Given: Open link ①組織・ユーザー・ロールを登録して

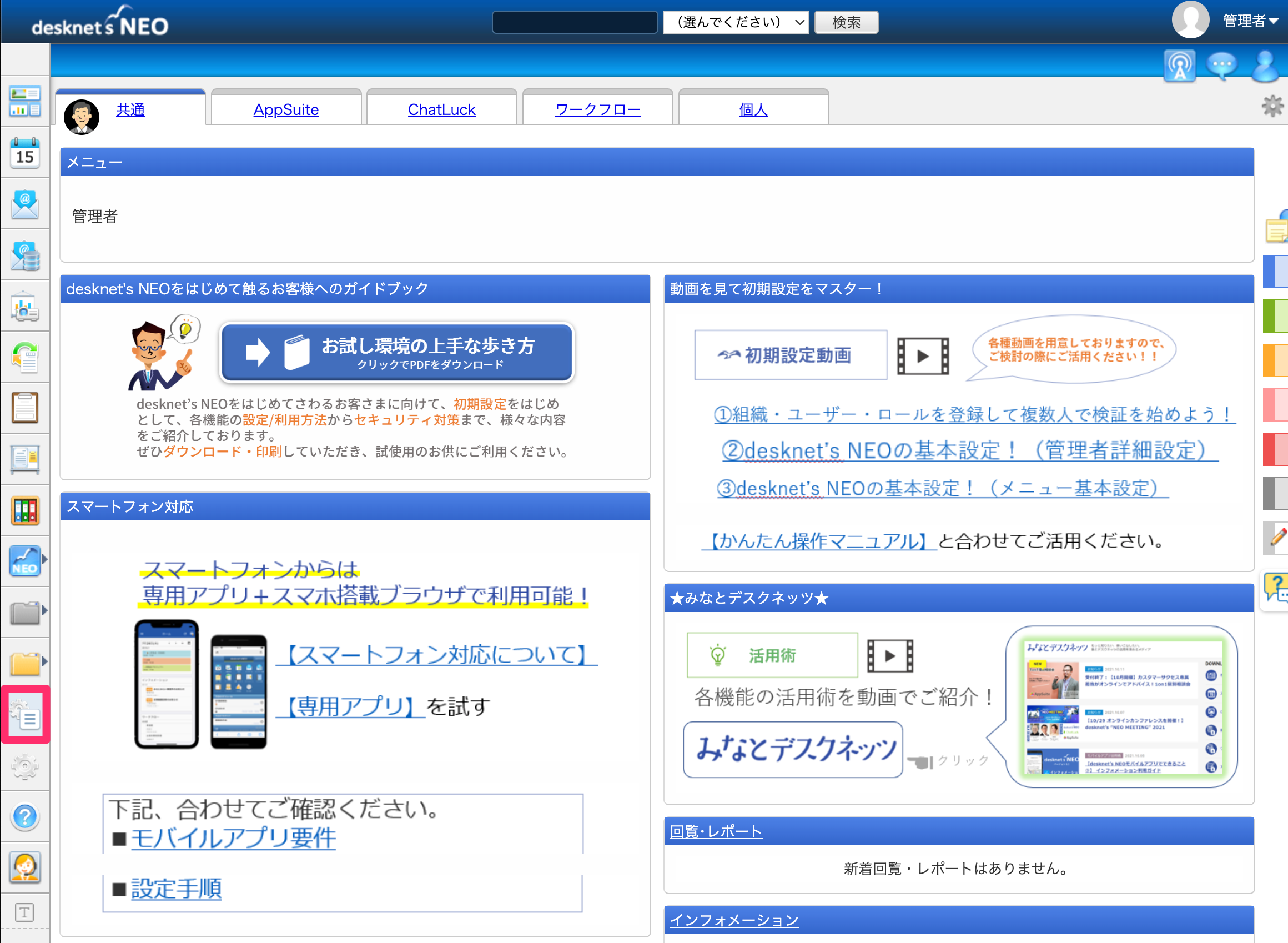Looking at the screenshot, I should (x=975, y=414).
